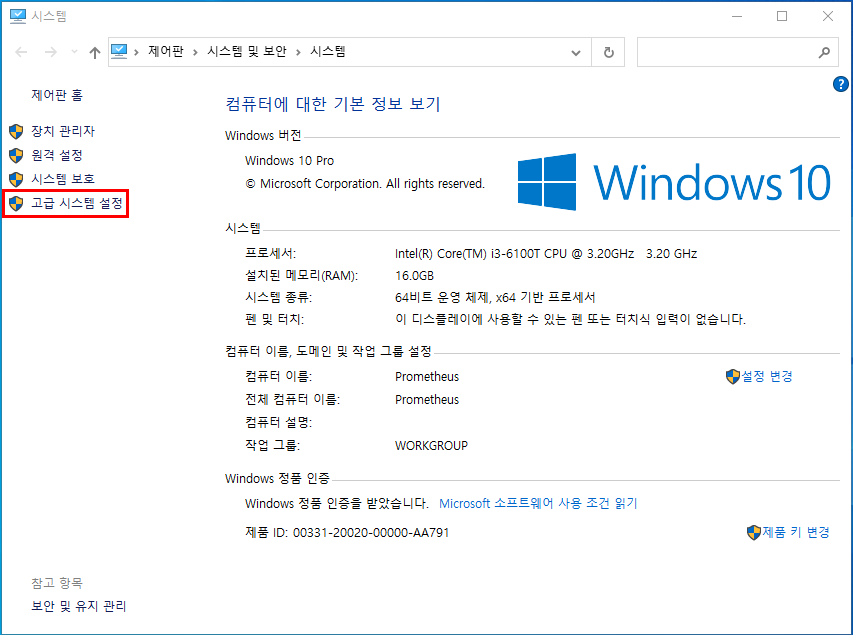The image size is (853, 635).
Task: Close the 시스템 window
Action: coord(827,16)
